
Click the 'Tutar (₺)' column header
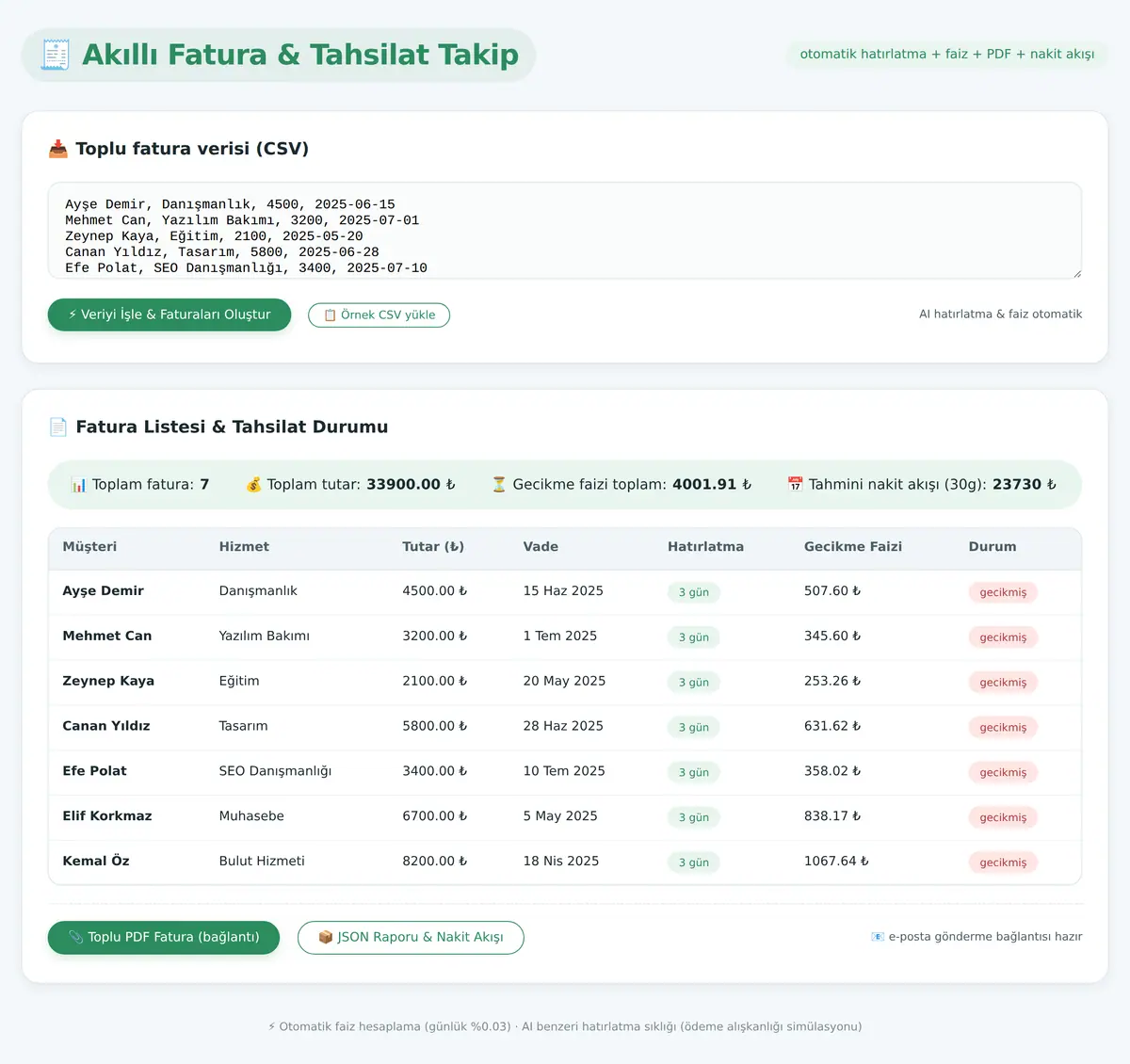pos(433,547)
